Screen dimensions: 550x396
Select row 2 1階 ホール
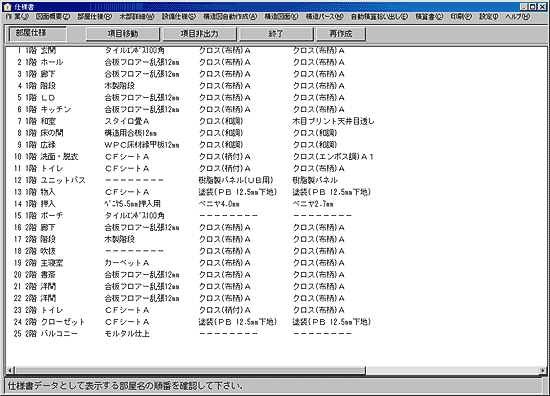[x=179, y=62]
